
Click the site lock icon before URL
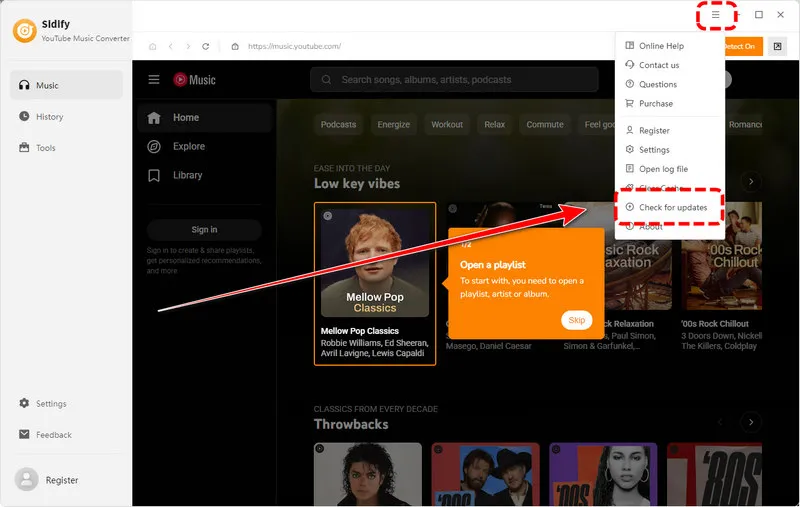[x=235, y=46]
